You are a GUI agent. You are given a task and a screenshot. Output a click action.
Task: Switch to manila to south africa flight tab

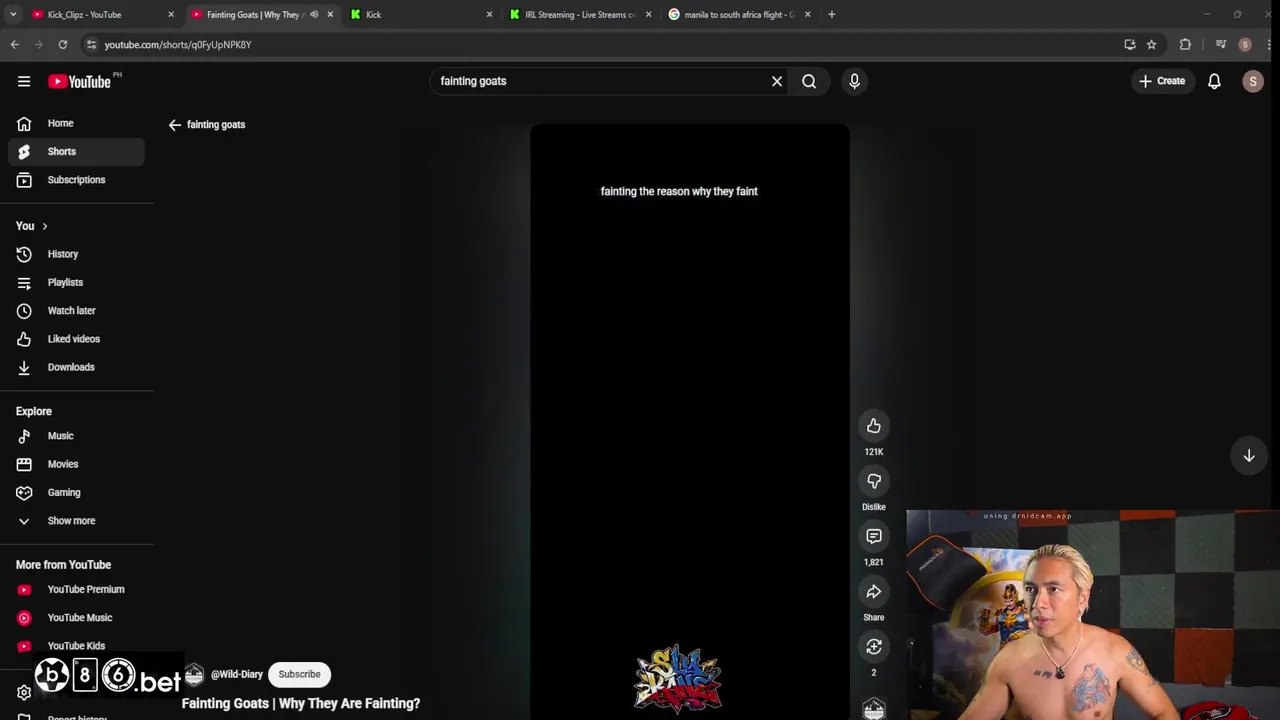click(x=739, y=15)
